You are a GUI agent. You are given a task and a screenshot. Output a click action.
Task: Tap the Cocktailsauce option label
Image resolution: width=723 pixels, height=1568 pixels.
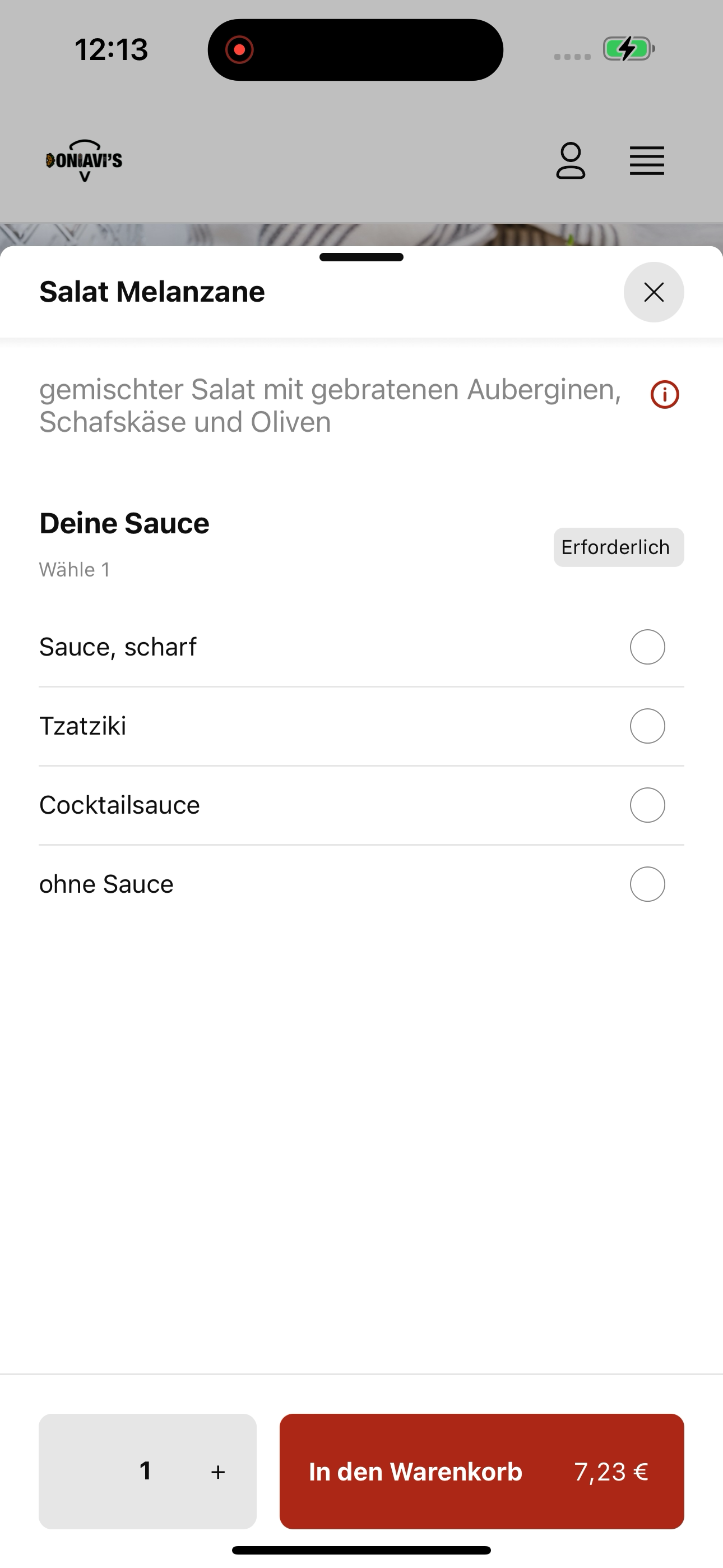(x=119, y=805)
